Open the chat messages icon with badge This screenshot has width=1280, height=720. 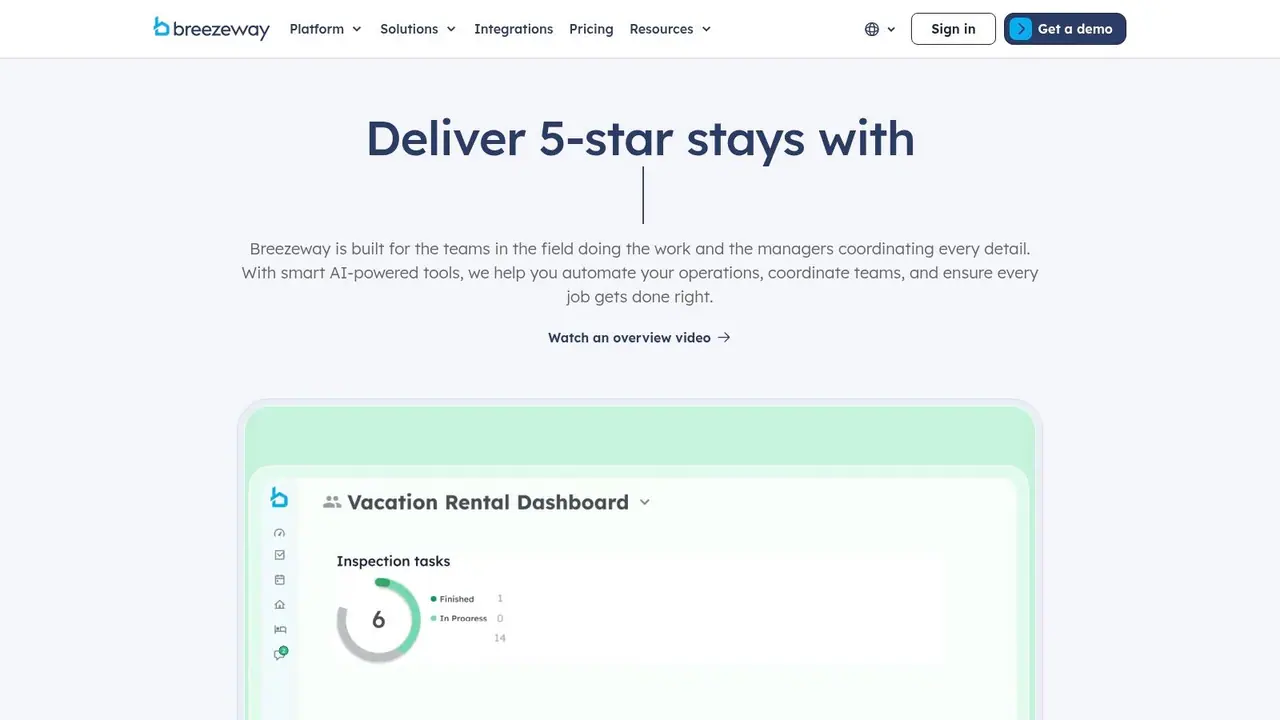pyautogui.click(x=280, y=653)
